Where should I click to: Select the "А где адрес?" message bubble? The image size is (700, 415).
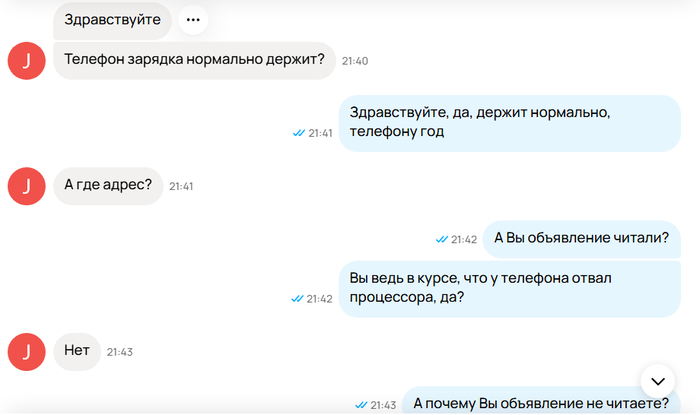(107, 186)
